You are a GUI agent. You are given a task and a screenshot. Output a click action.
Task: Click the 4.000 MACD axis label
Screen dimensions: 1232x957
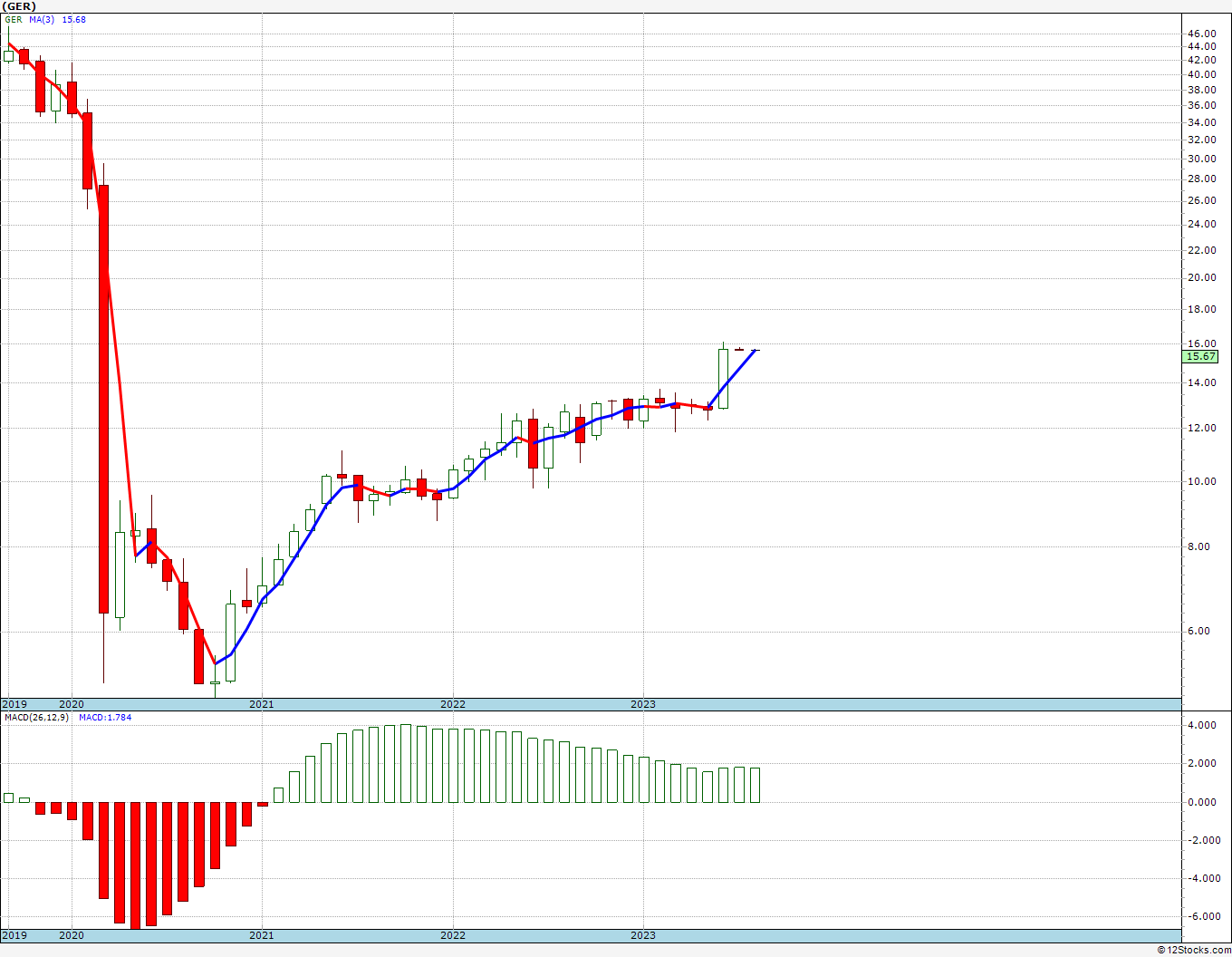coord(1201,725)
